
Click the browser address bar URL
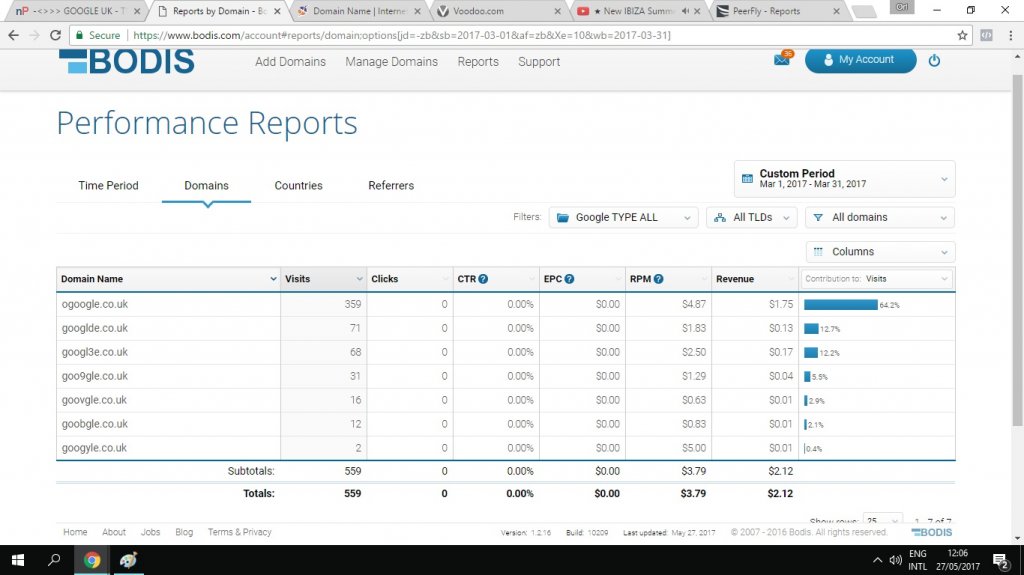click(402, 35)
